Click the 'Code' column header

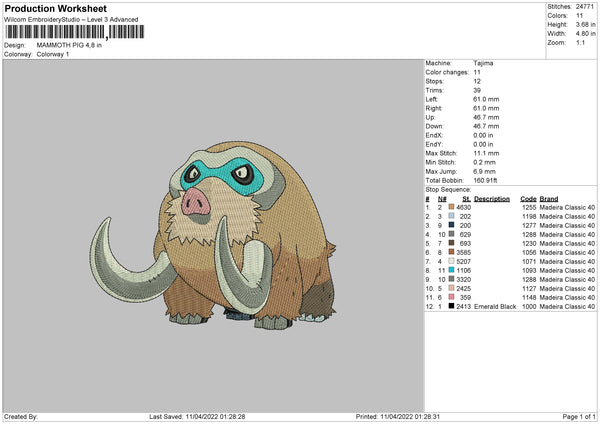pyautogui.click(x=528, y=199)
